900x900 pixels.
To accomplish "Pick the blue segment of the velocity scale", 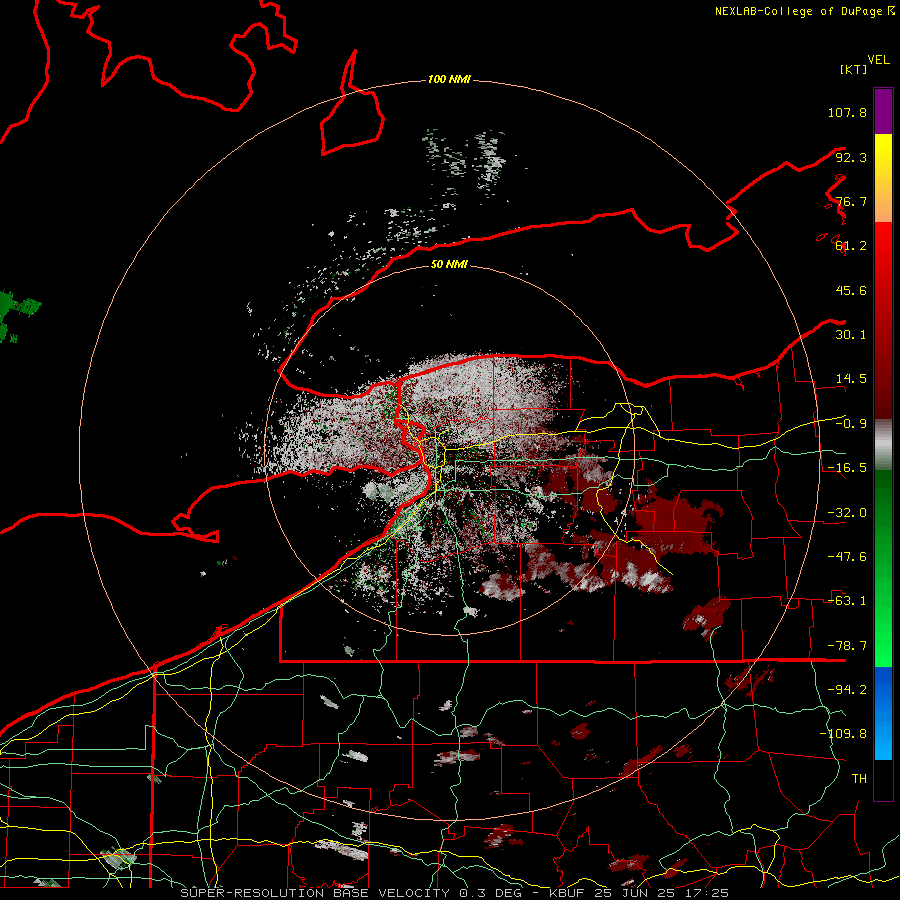I will (x=883, y=713).
